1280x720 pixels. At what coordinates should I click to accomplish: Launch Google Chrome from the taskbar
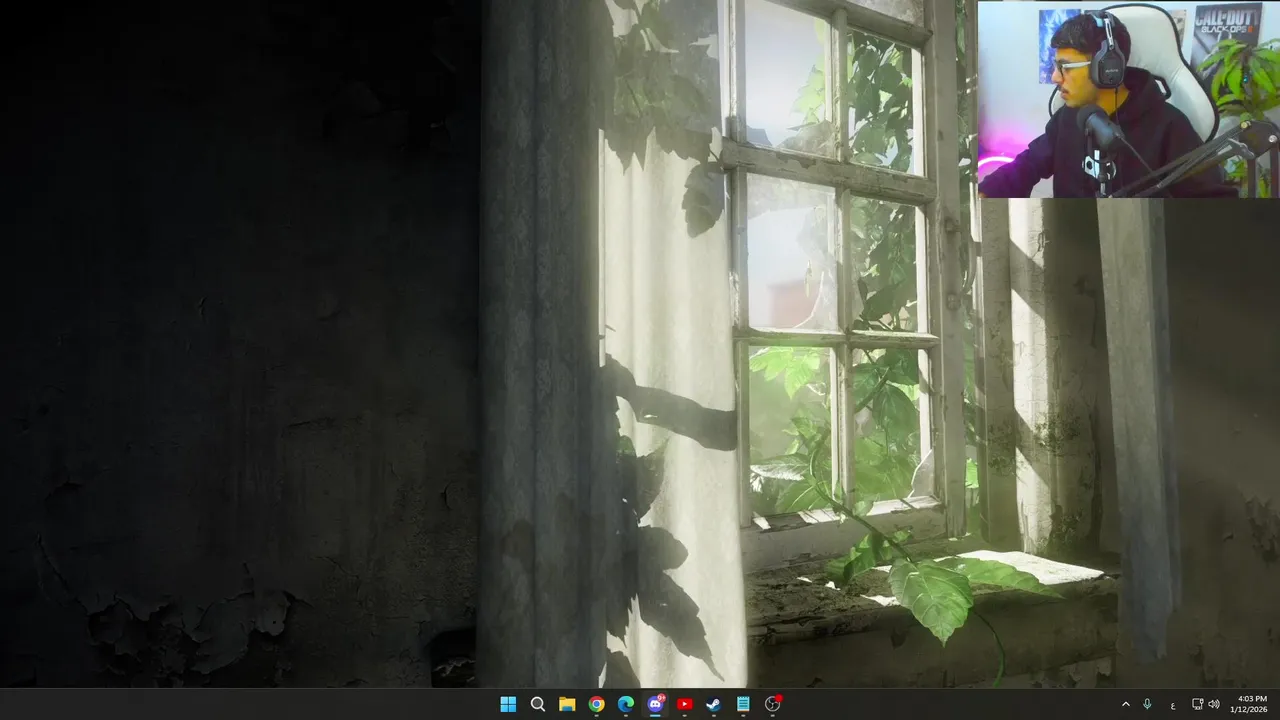(596, 704)
